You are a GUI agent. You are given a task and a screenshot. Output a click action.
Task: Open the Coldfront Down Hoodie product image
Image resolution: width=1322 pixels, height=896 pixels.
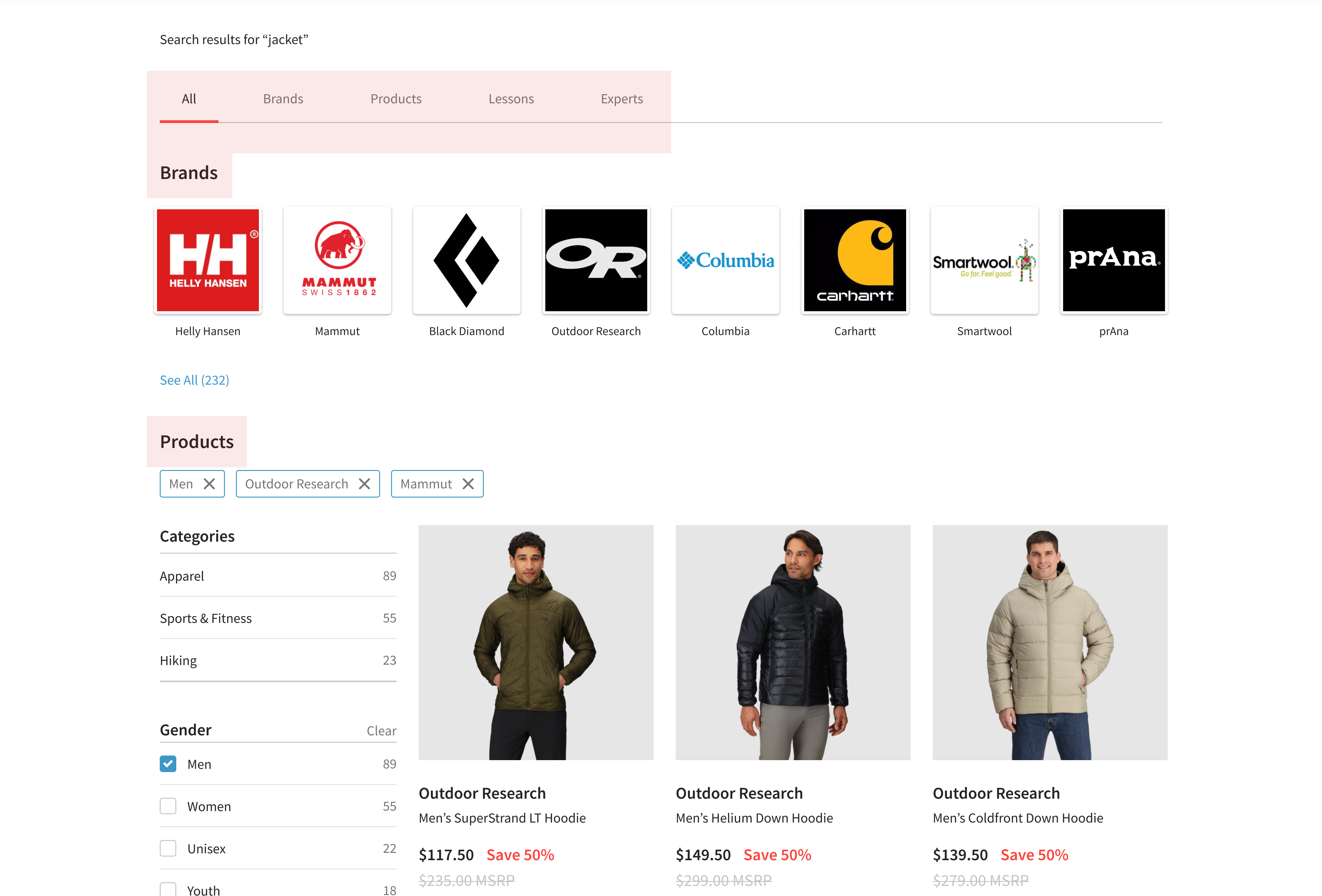point(1050,642)
